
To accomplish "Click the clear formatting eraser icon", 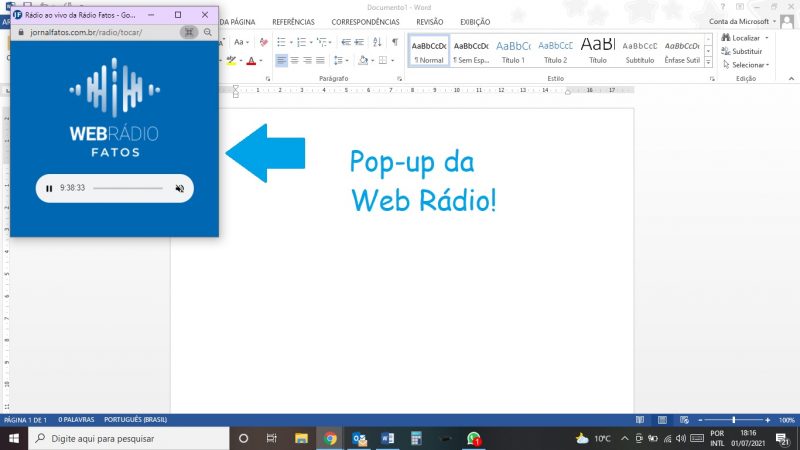I will 263,42.
